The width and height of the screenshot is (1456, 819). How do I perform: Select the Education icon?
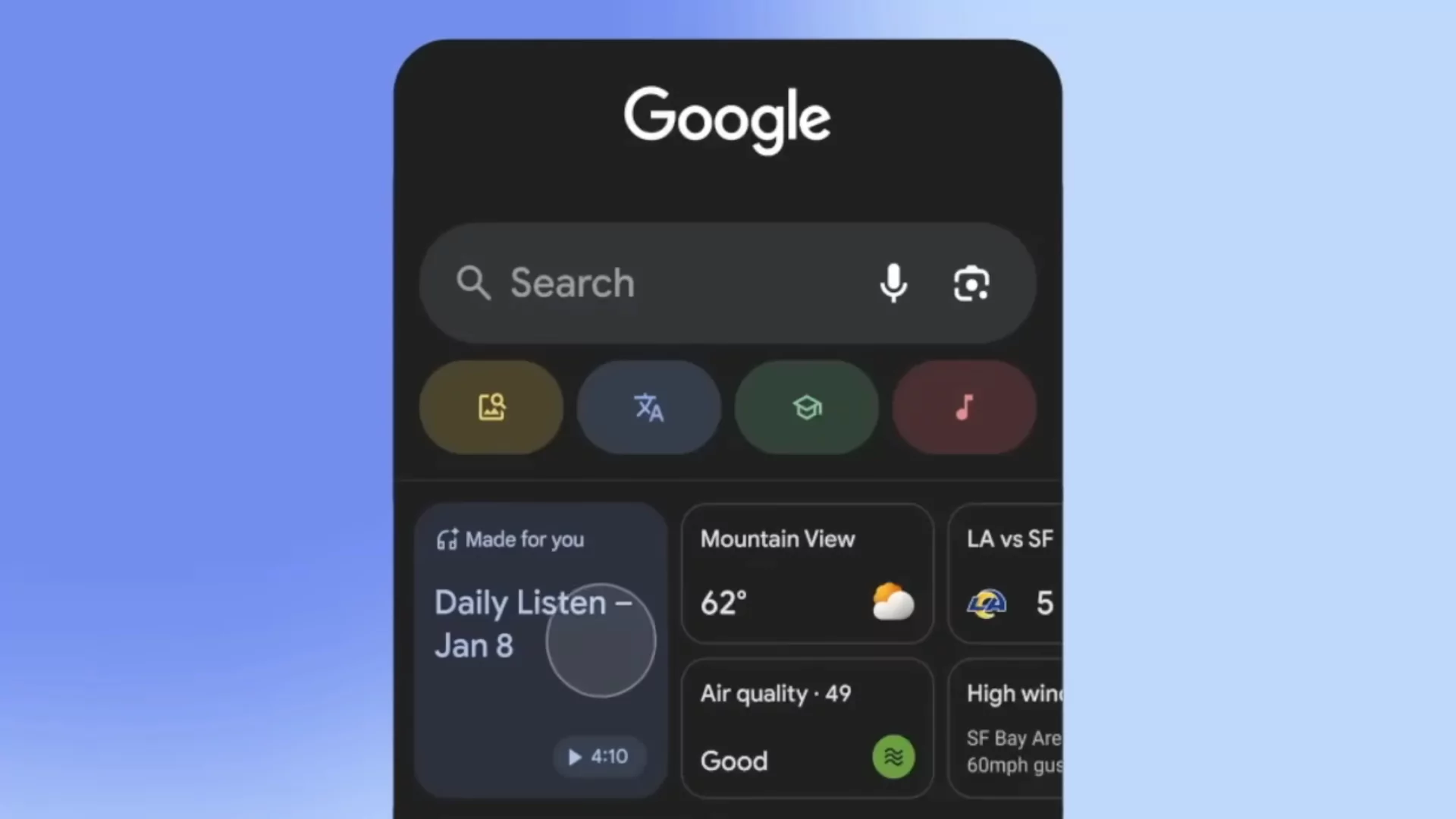[807, 408]
